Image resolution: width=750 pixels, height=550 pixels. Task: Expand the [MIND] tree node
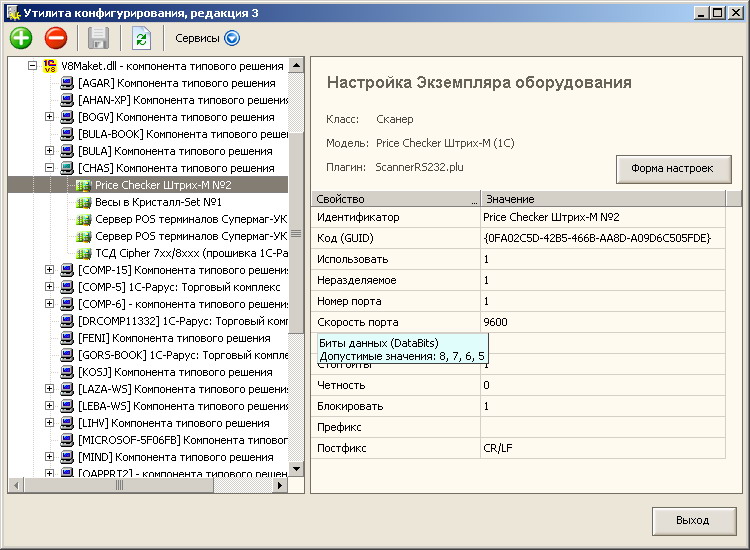[x=49, y=457]
